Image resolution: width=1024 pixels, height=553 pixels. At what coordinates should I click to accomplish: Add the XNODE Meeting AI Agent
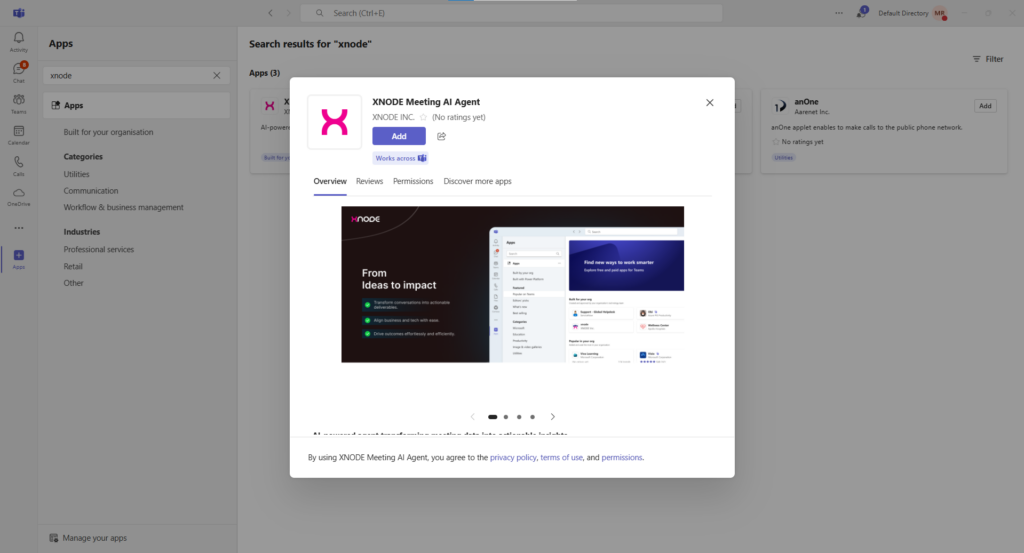[x=399, y=136]
